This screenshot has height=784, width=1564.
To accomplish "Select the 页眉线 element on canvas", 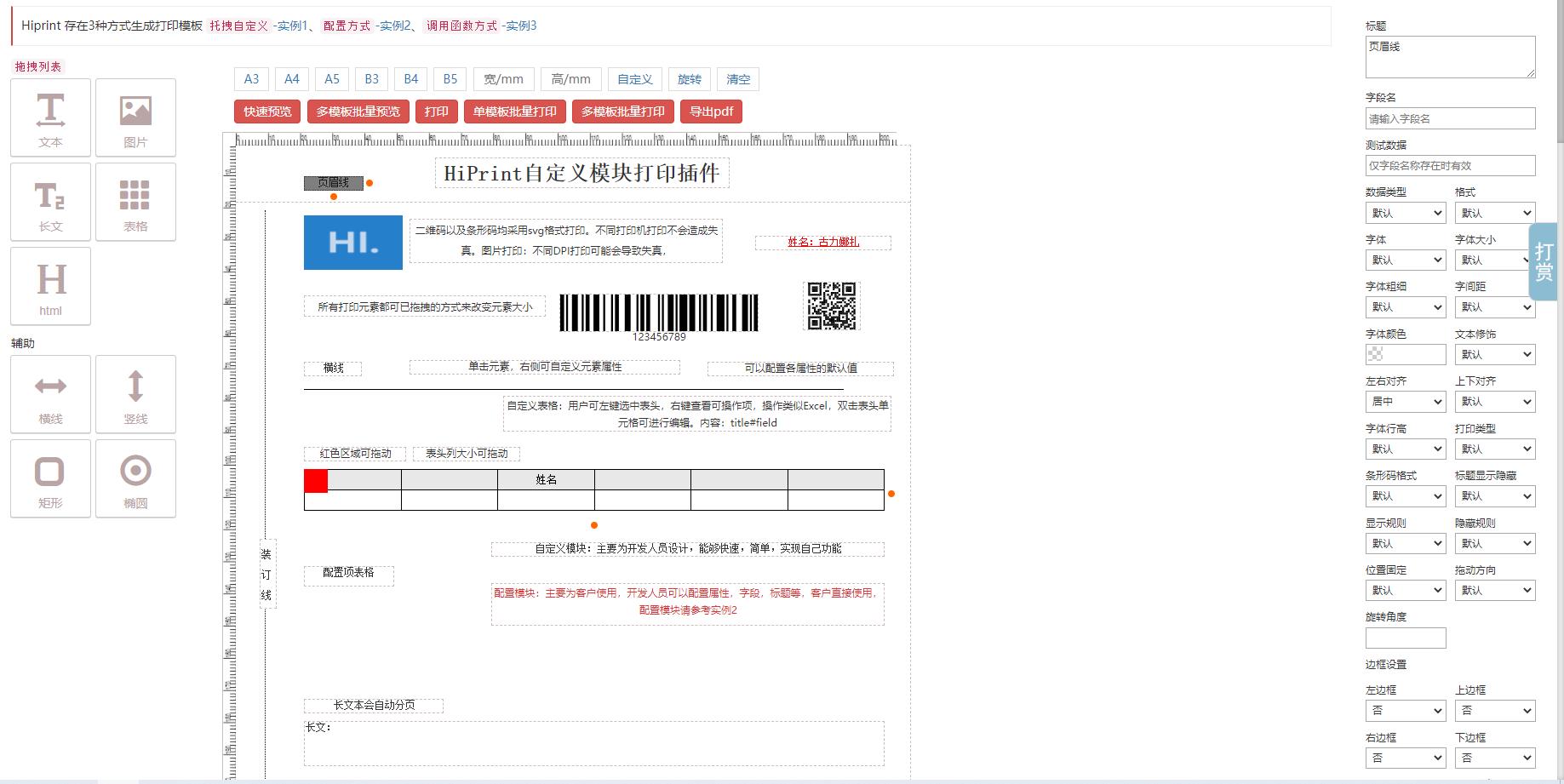I will click(334, 183).
